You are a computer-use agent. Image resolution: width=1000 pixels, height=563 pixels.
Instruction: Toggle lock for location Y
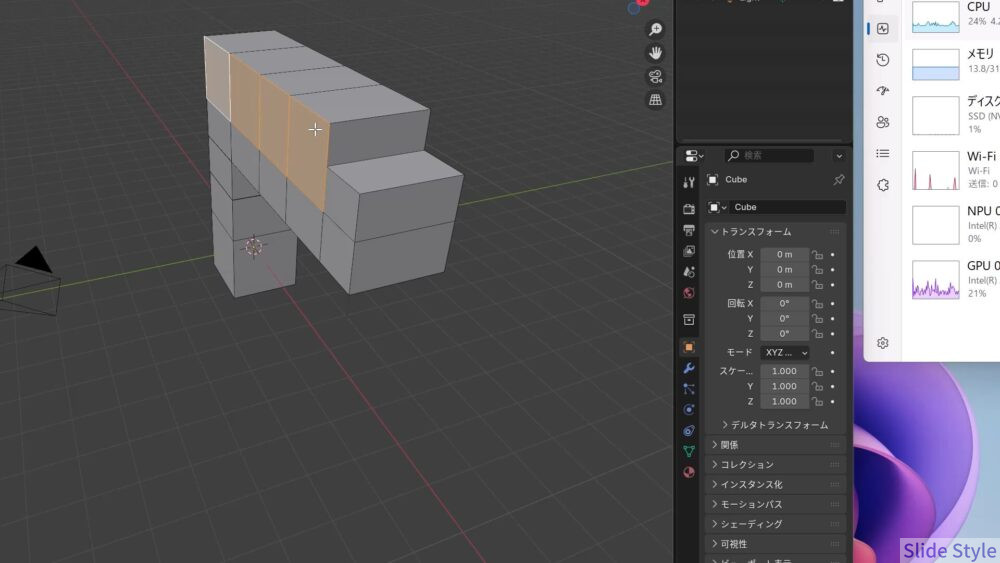(x=817, y=270)
